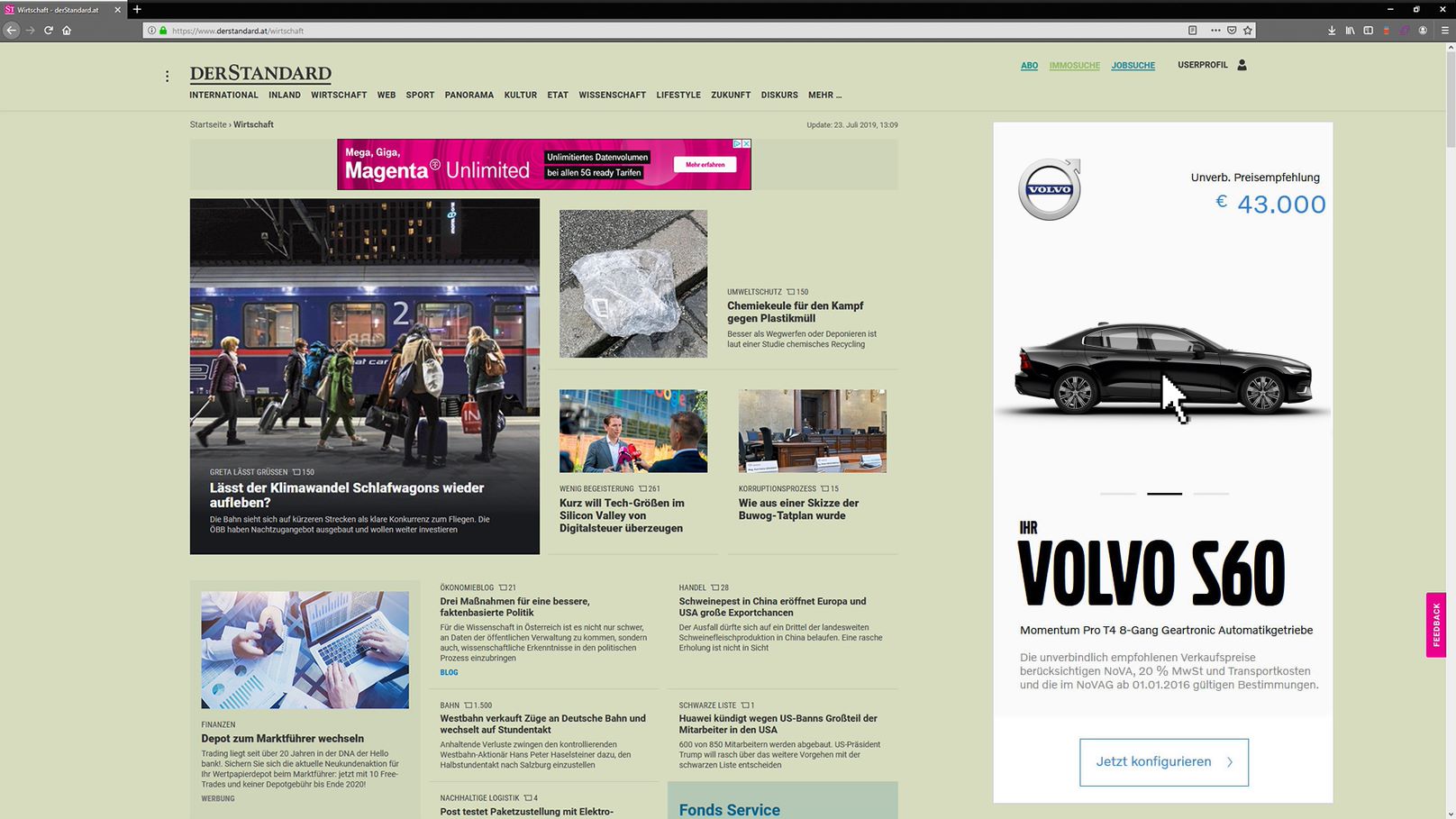The width and height of the screenshot is (1456, 819).
Task: Click the Jetzt konfigurieren button
Action: [x=1163, y=762]
